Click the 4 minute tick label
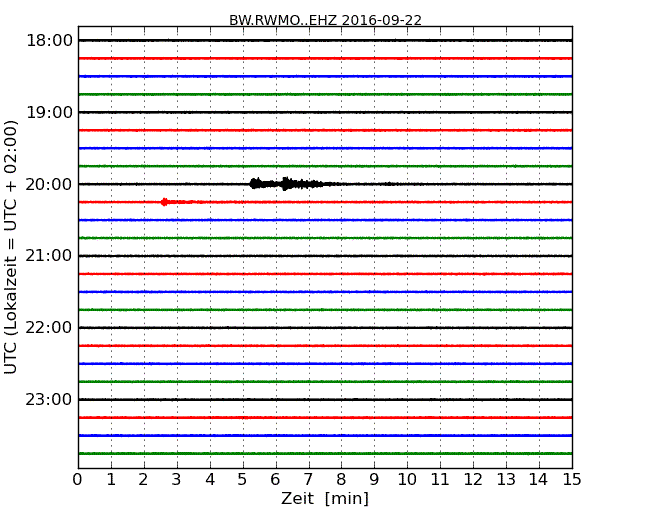The width and height of the screenshot is (650, 520). tap(210, 479)
